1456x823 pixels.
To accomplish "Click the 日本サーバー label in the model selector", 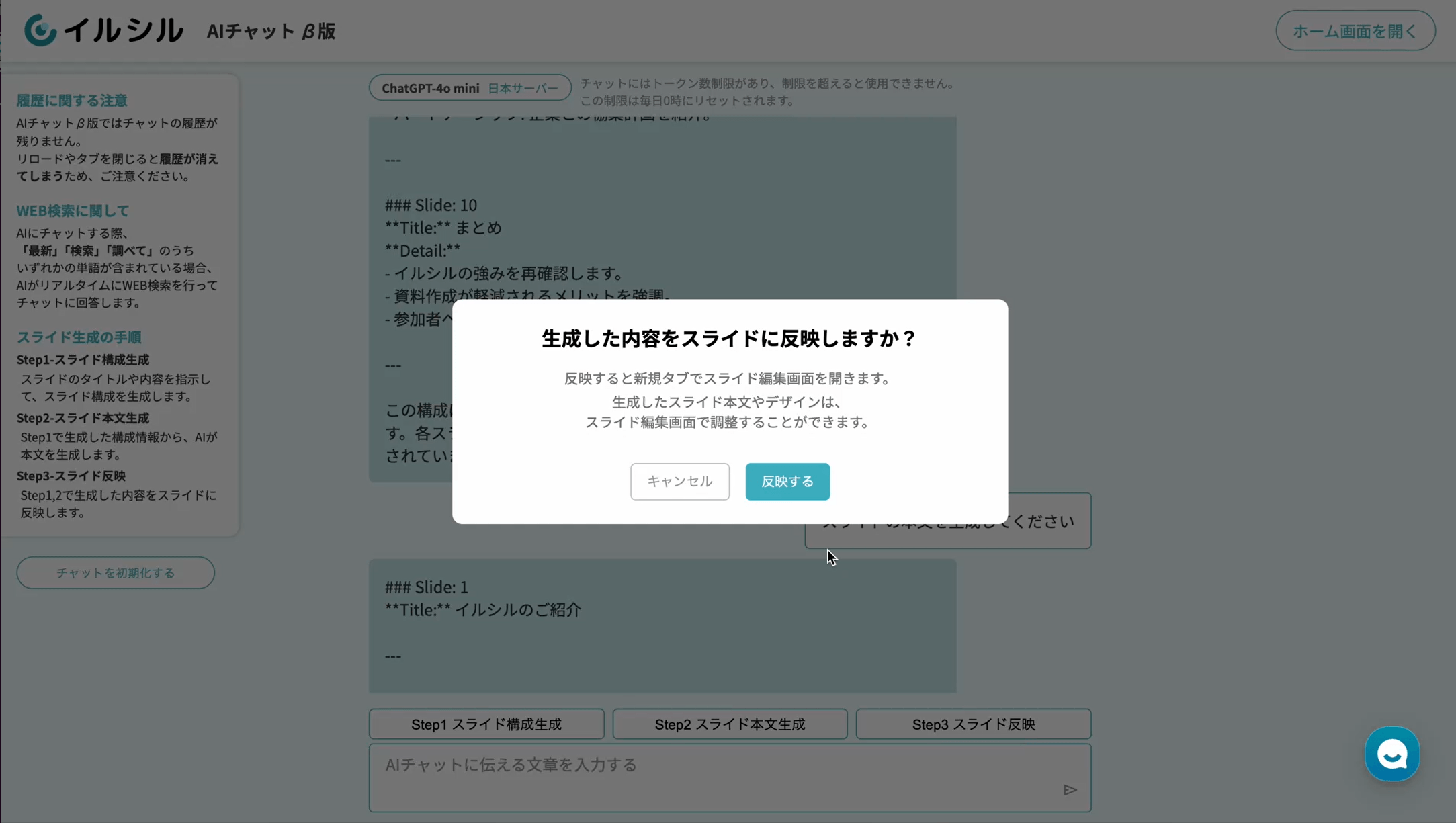I will point(523,88).
